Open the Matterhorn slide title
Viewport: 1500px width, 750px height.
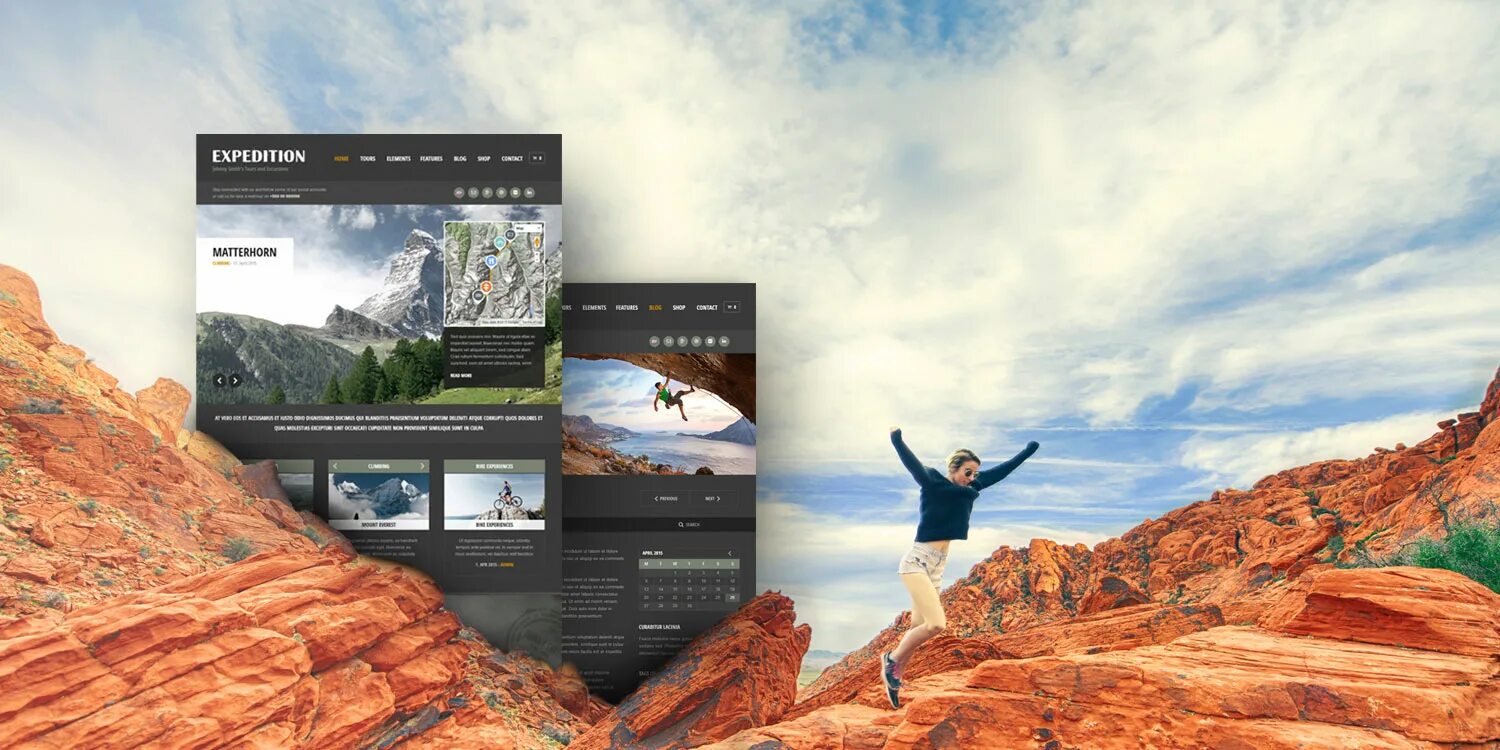245,252
